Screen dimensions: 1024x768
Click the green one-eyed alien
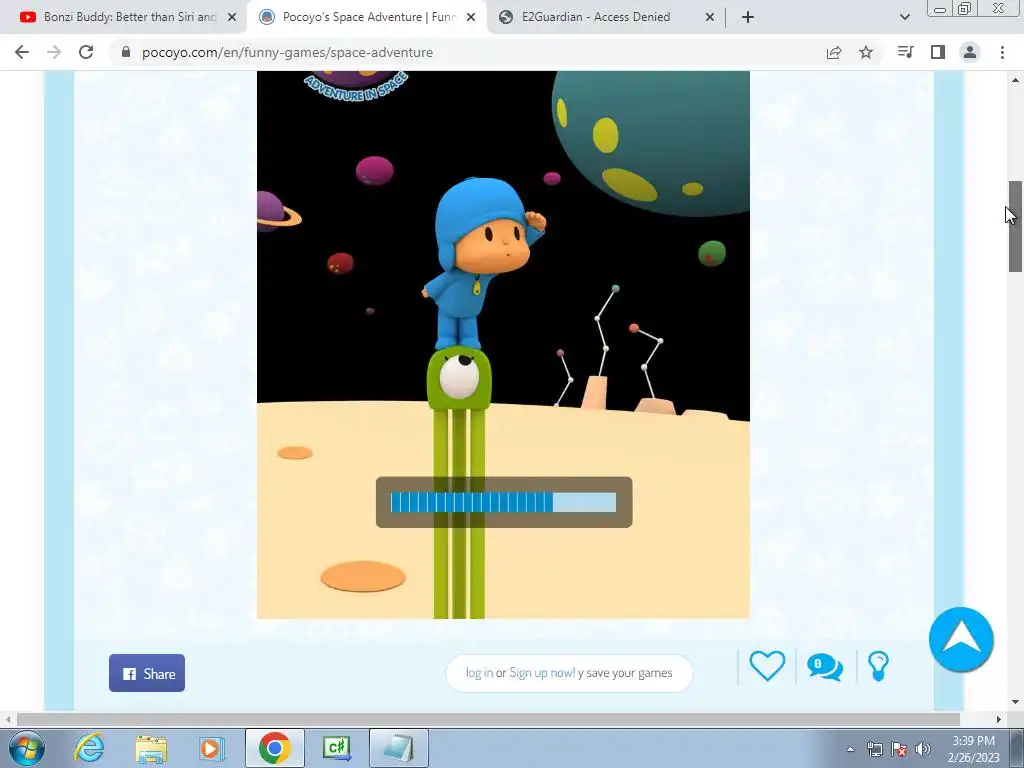pyautogui.click(x=459, y=483)
